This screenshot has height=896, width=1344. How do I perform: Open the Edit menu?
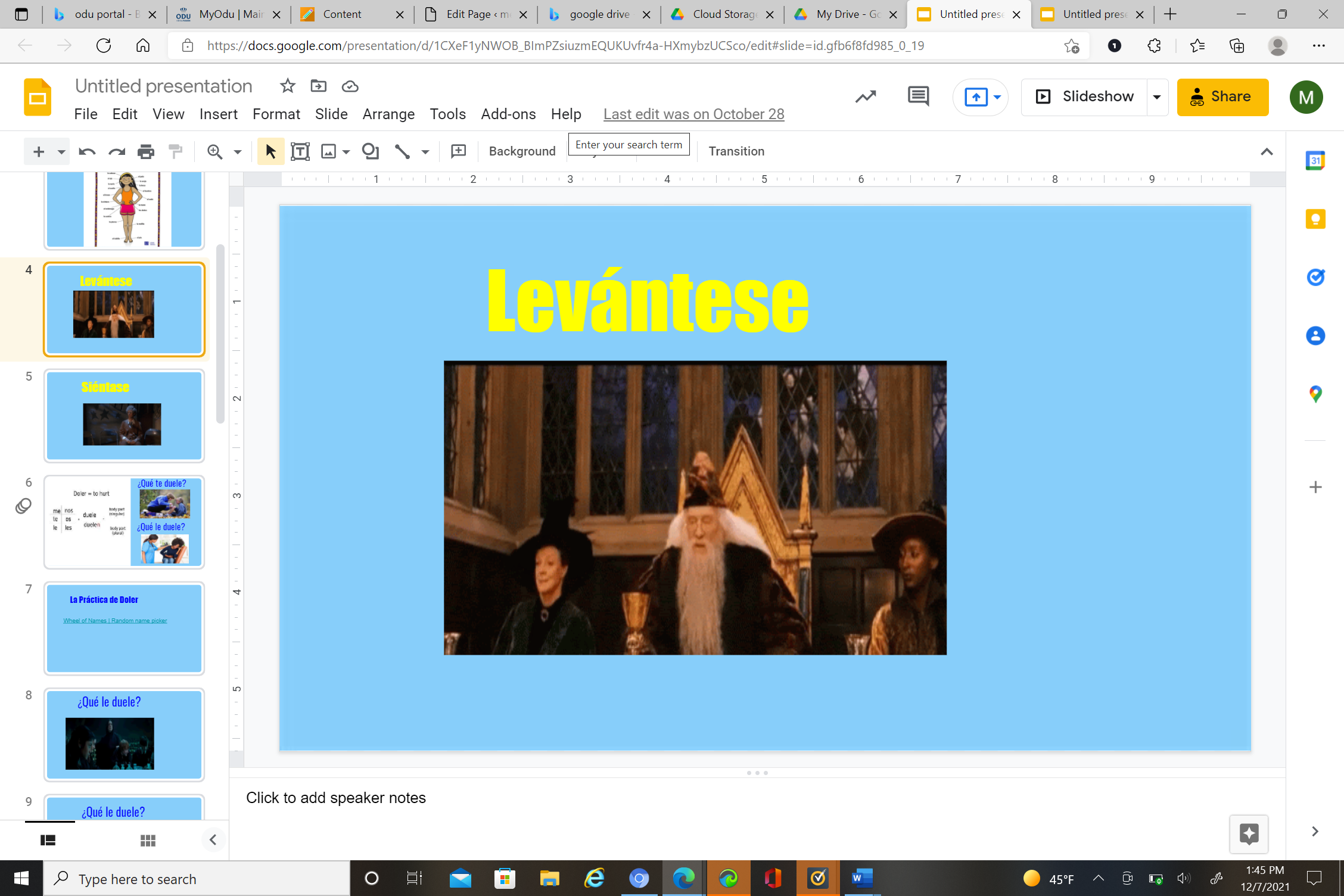[x=125, y=114]
